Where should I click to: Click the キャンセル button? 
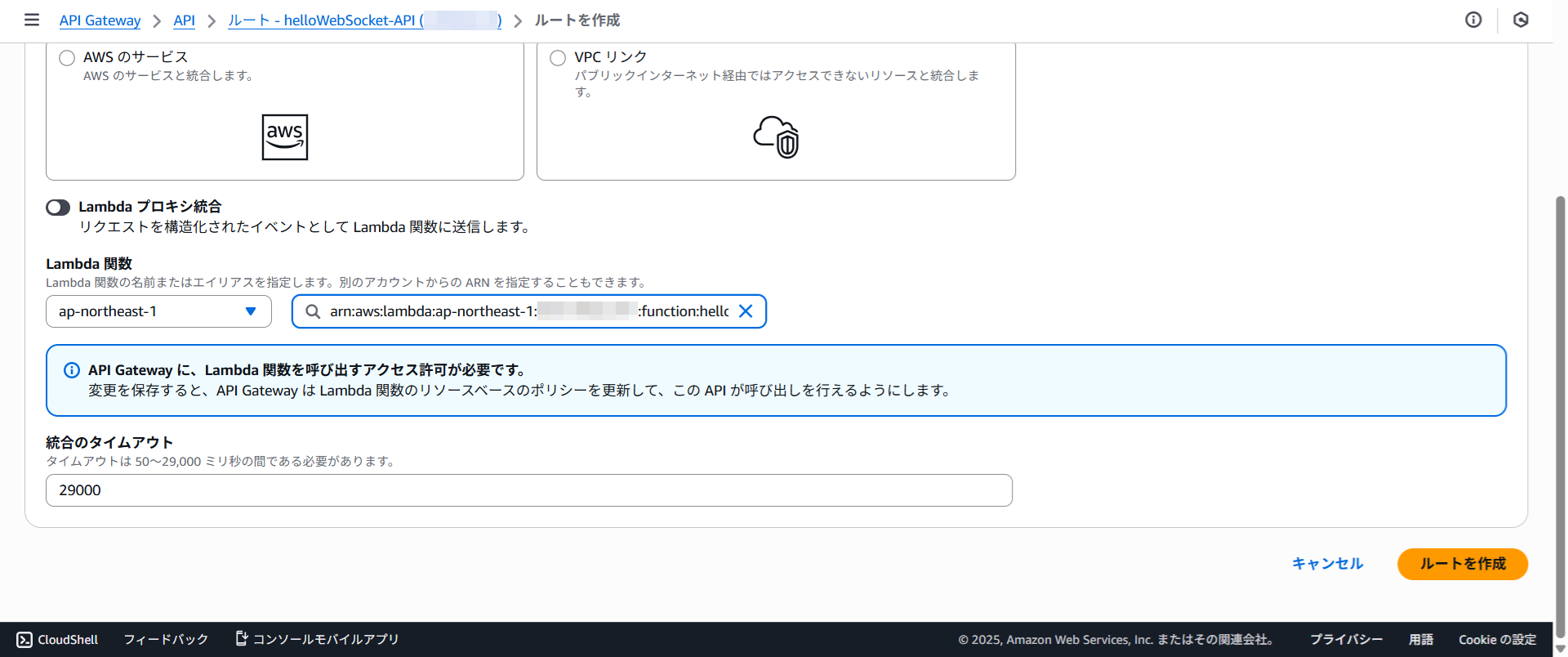tap(1327, 564)
